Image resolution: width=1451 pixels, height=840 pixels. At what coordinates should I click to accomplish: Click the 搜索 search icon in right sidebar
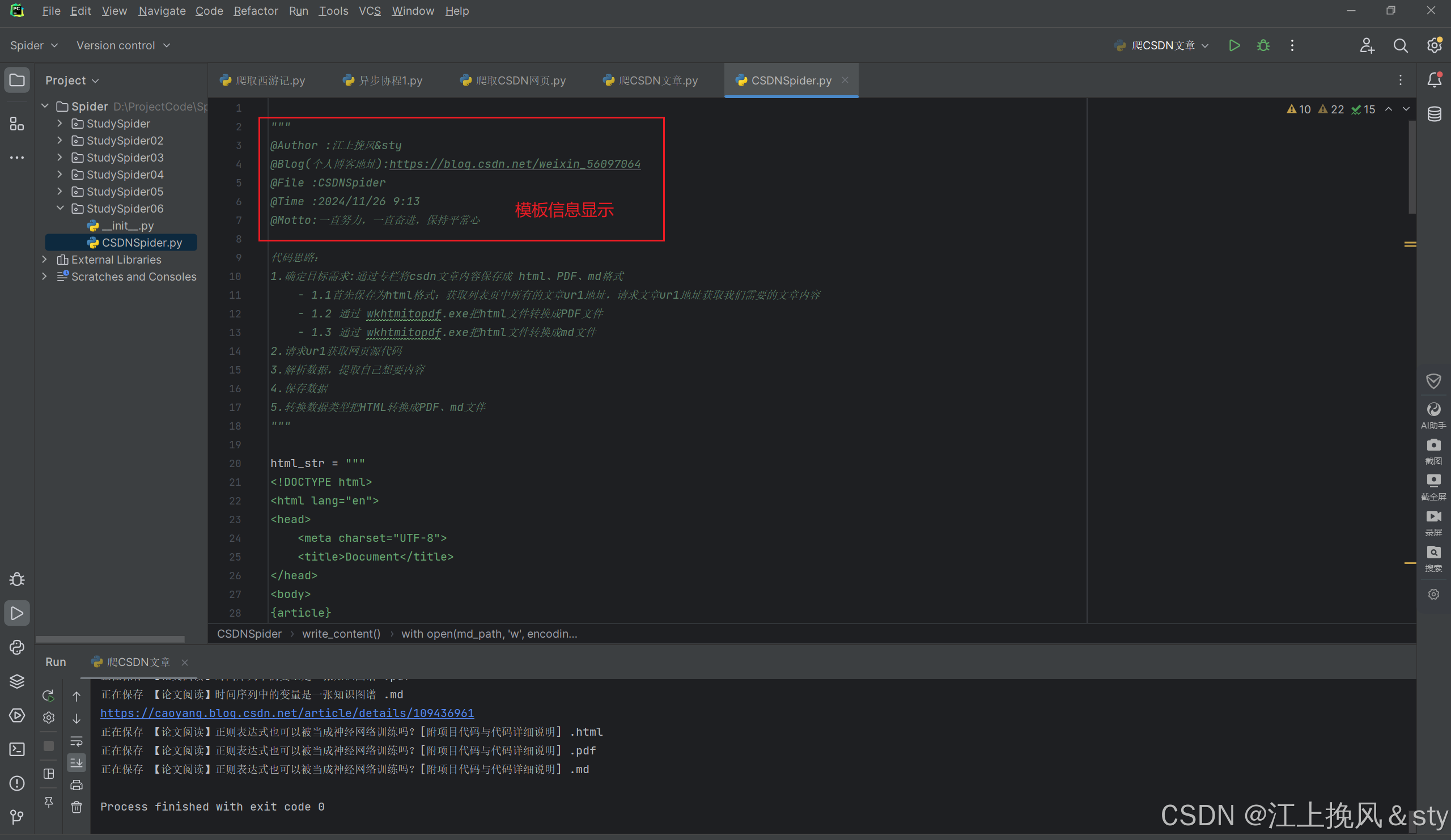(x=1433, y=558)
